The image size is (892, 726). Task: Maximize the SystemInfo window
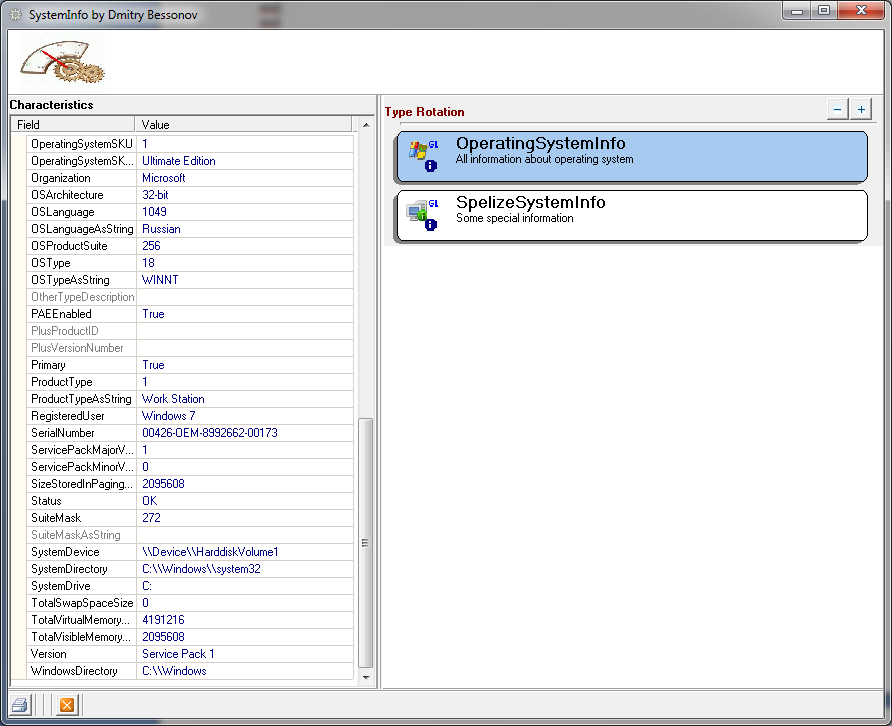tap(824, 11)
